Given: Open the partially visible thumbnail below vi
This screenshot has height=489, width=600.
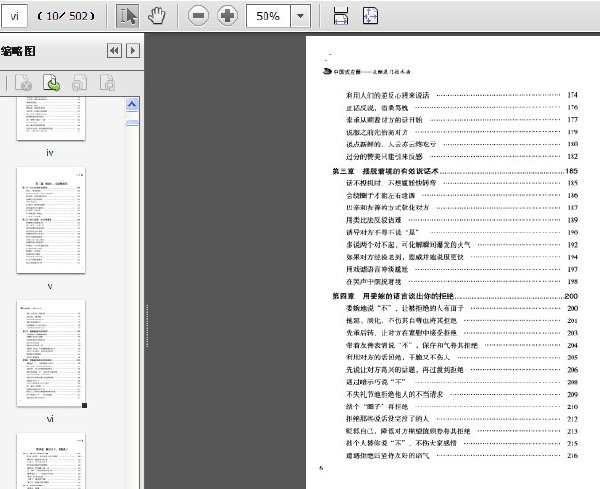Looking at the screenshot, I should click(x=51, y=461).
